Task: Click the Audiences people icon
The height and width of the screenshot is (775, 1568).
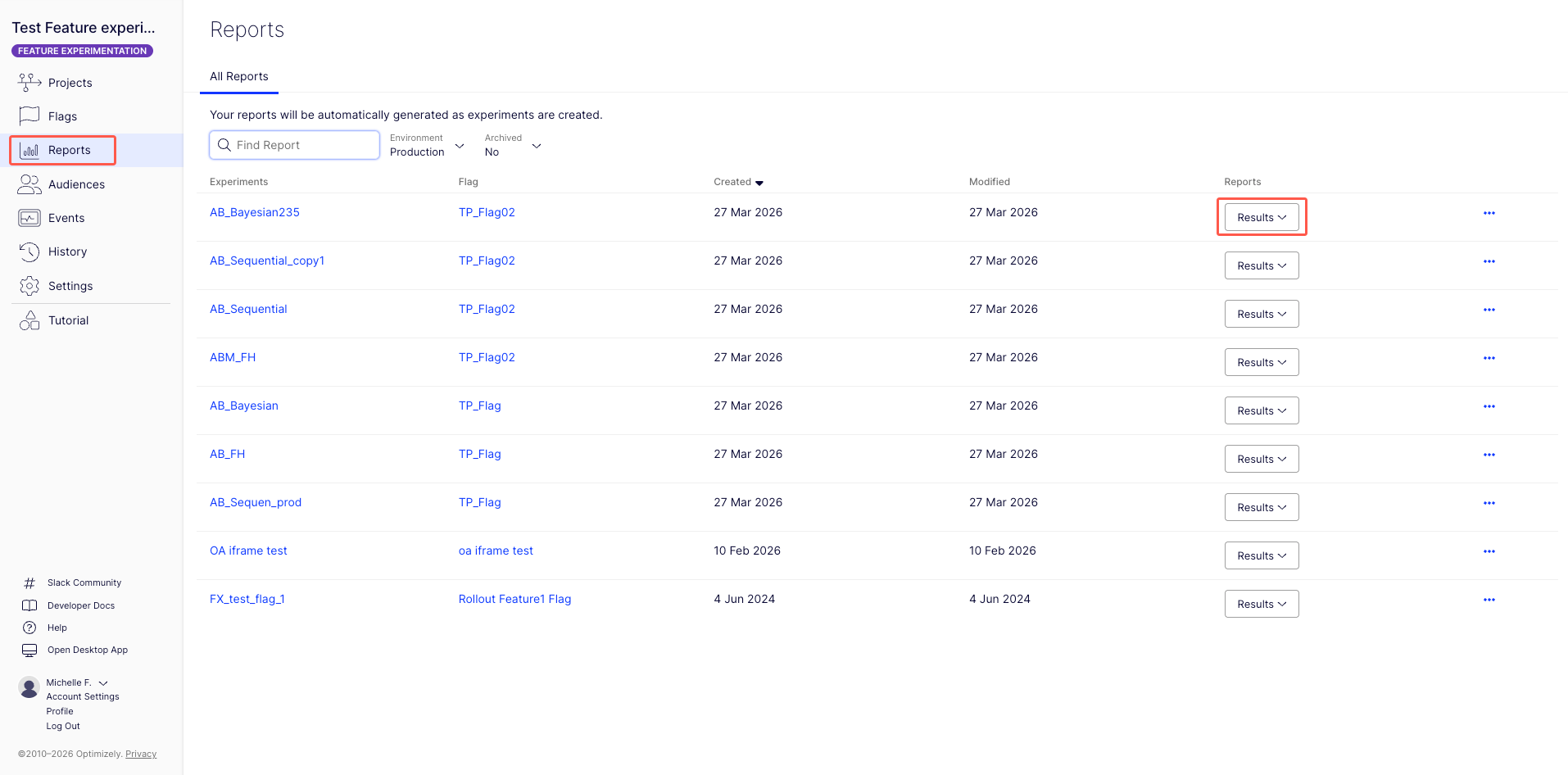Action: click(x=29, y=184)
